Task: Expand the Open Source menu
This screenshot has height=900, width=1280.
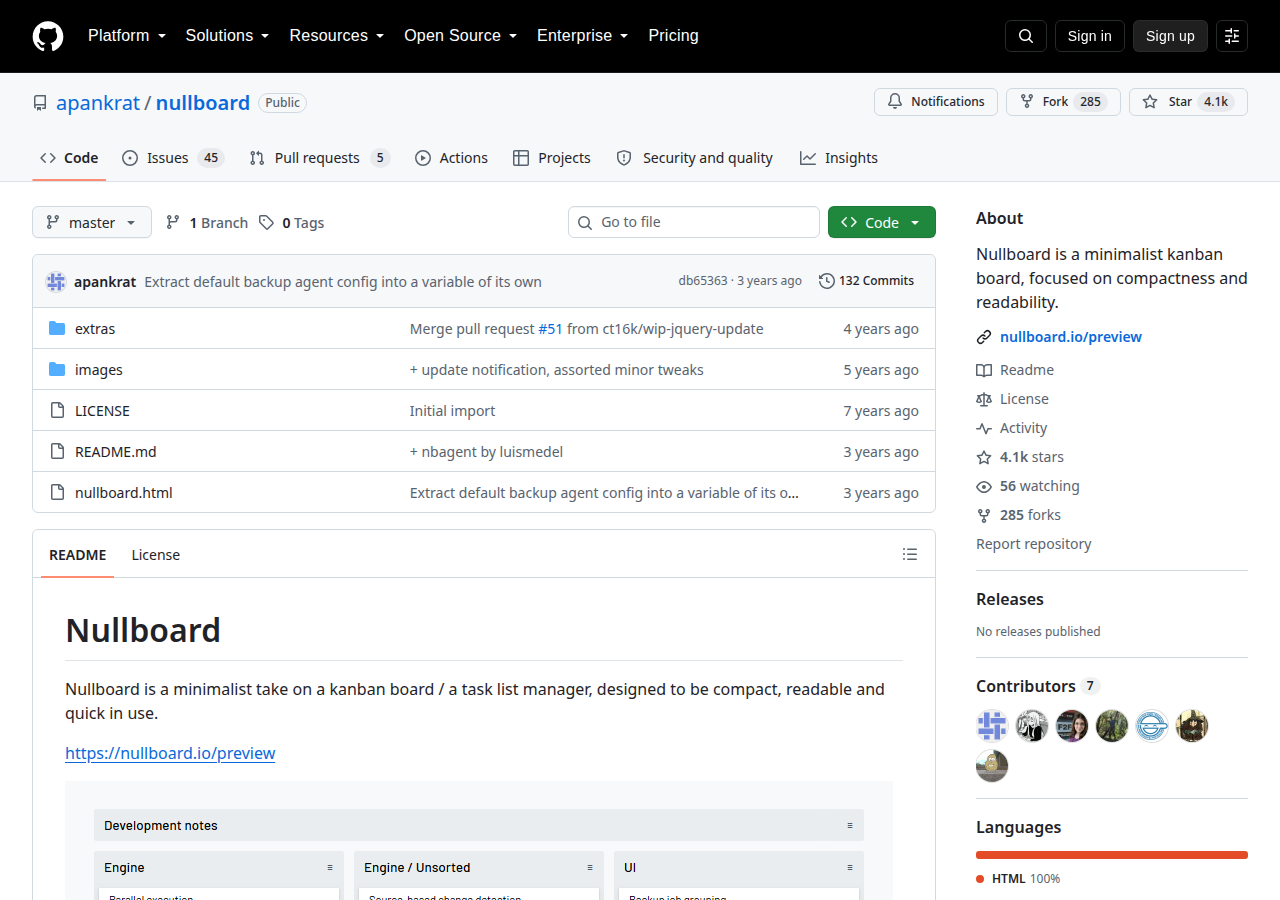Action: coord(461,36)
